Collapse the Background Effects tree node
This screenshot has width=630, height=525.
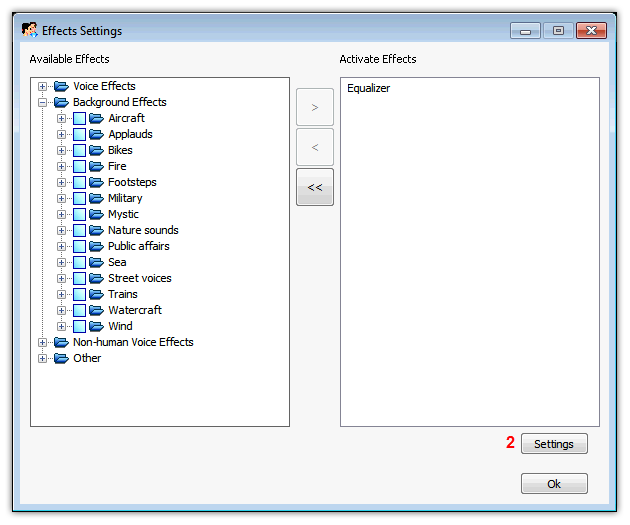pos(42,102)
